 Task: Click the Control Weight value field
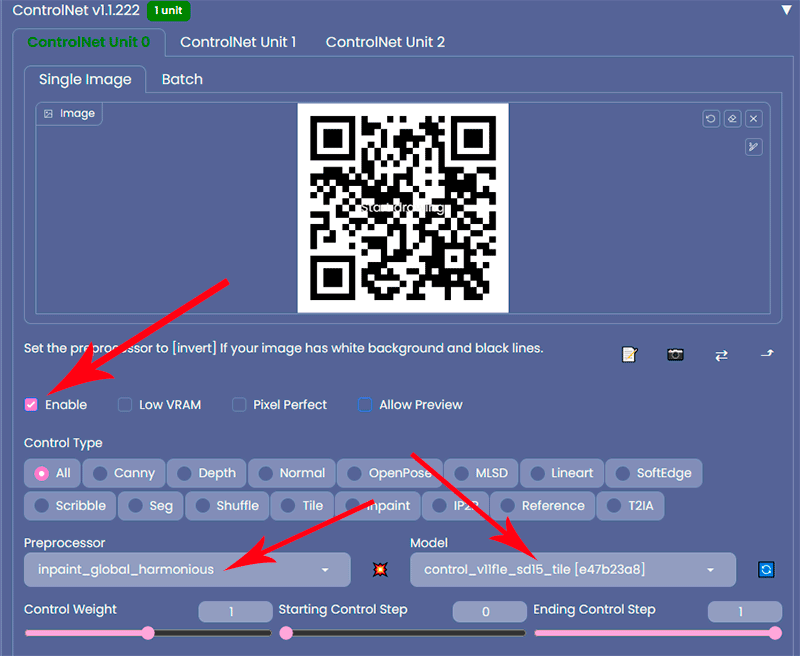(235, 611)
